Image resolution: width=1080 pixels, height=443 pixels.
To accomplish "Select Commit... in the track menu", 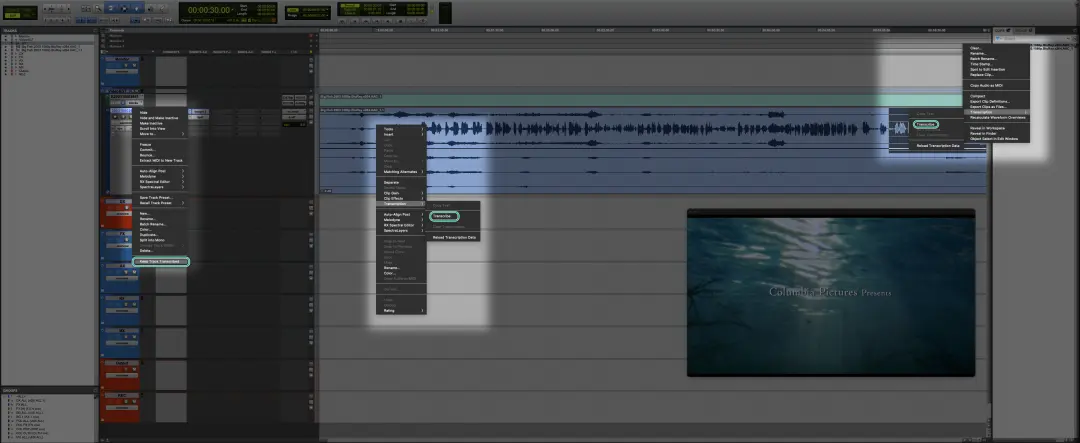I will pos(159,150).
